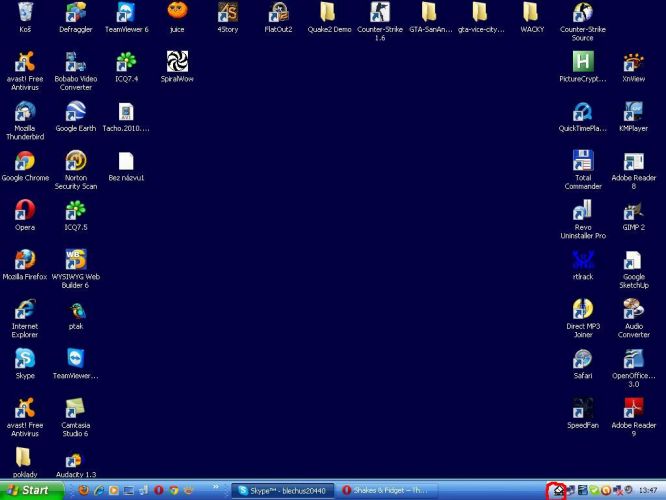Launch the Counter-Strike Source shortcut

(x=583, y=21)
